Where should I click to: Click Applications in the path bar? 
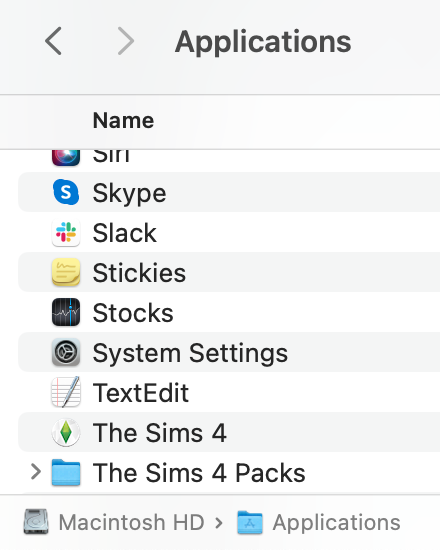336,522
